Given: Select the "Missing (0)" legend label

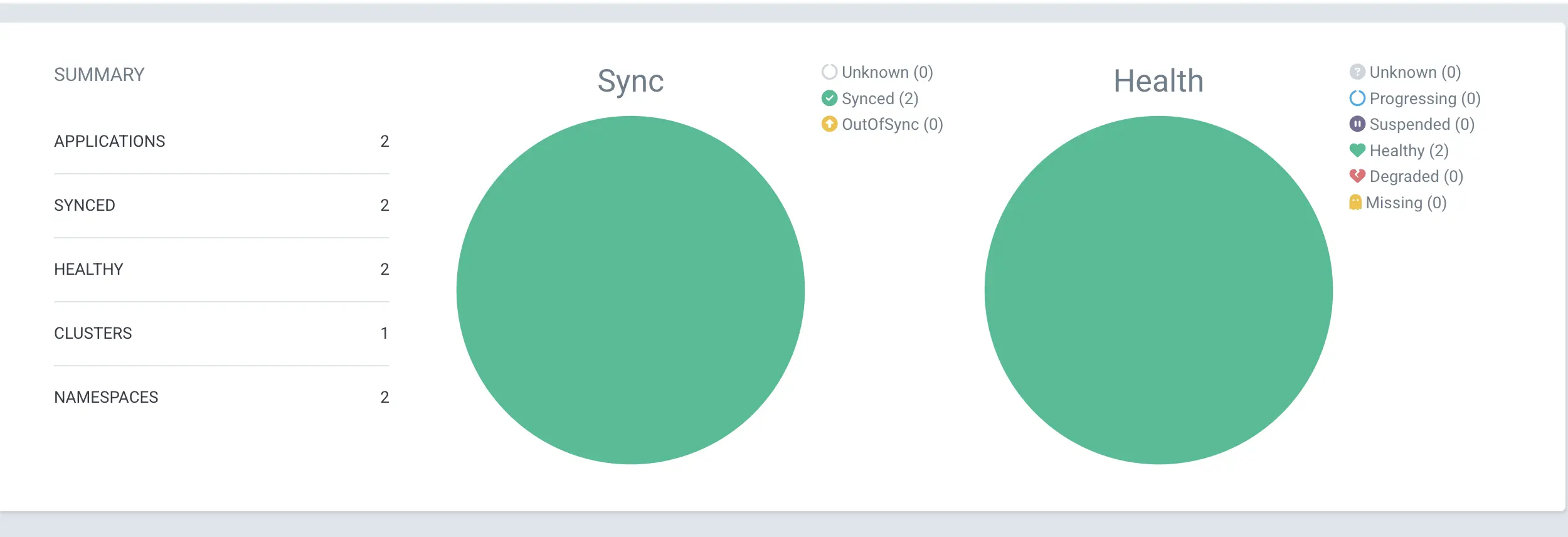Looking at the screenshot, I should [x=1406, y=203].
